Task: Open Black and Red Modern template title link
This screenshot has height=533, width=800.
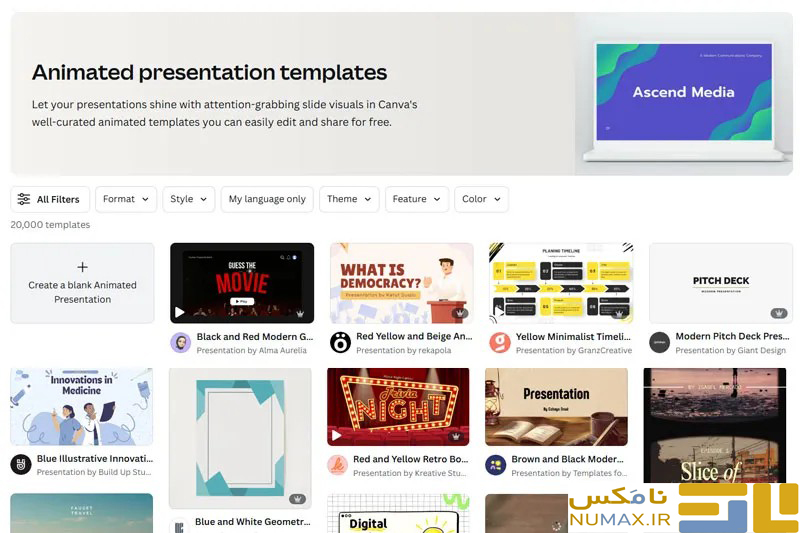Action: [x=254, y=337]
